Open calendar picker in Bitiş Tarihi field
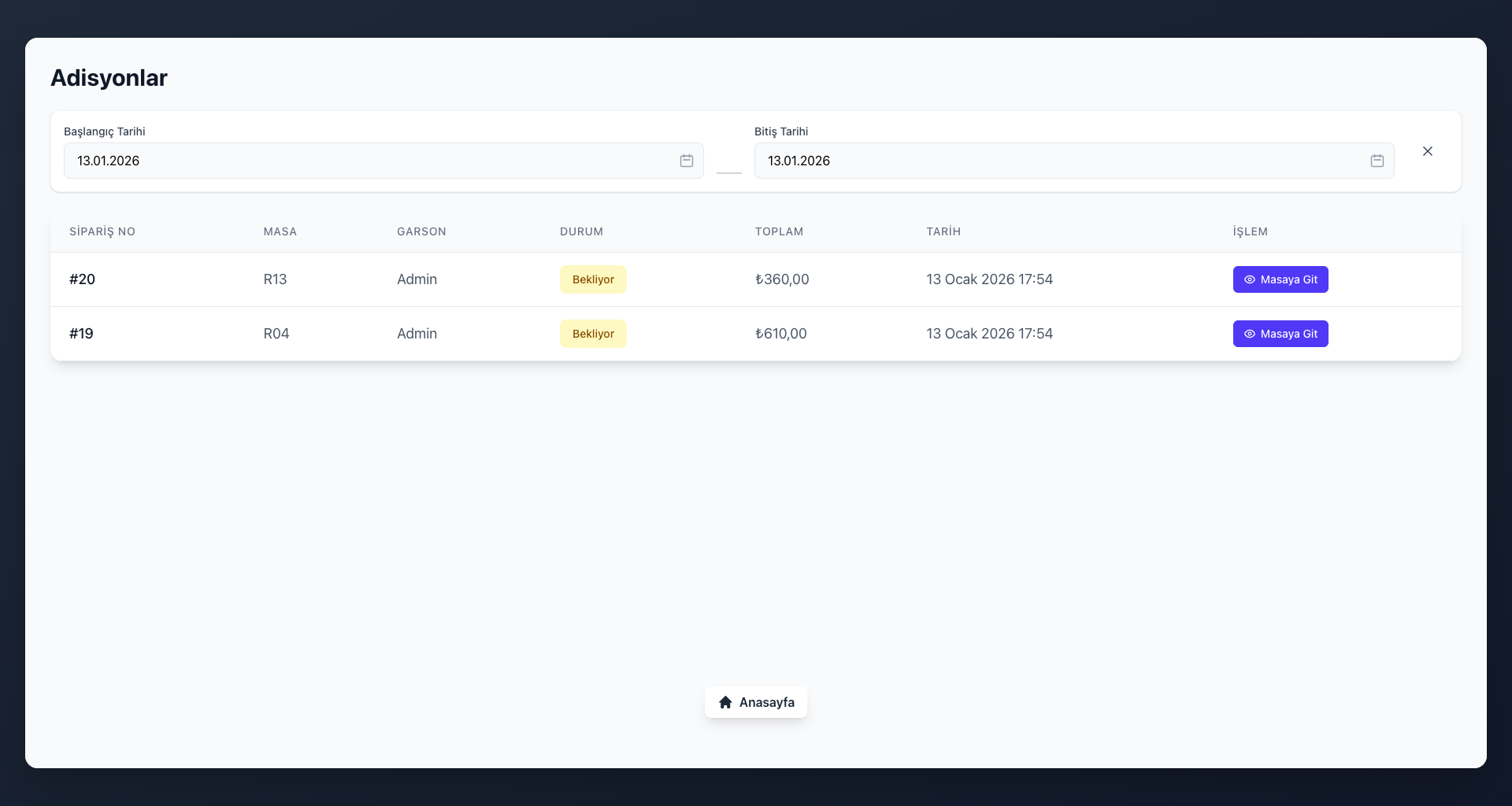The height and width of the screenshot is (806, 1512). coord(1377,161)
